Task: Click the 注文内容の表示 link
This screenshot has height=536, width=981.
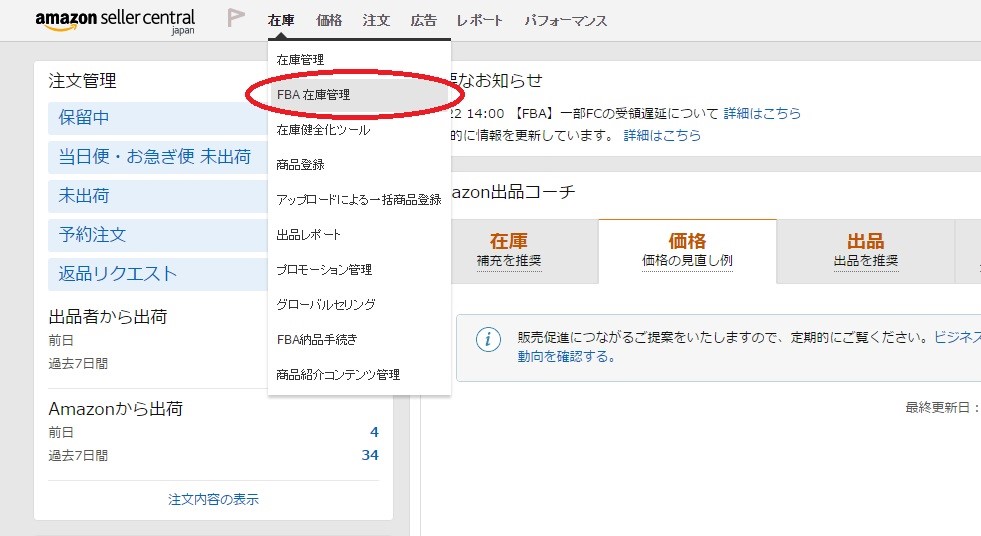Action: 213,499
